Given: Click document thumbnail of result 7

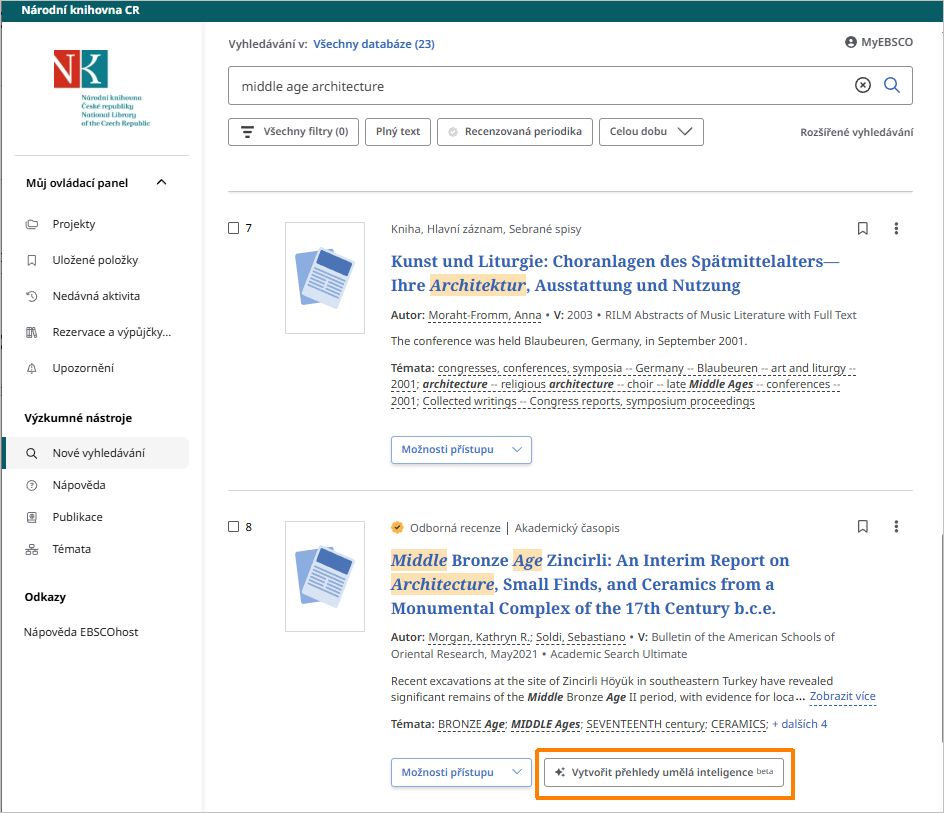Looking at the screenshot, I should pyautogui.click(x=325, y=278).
